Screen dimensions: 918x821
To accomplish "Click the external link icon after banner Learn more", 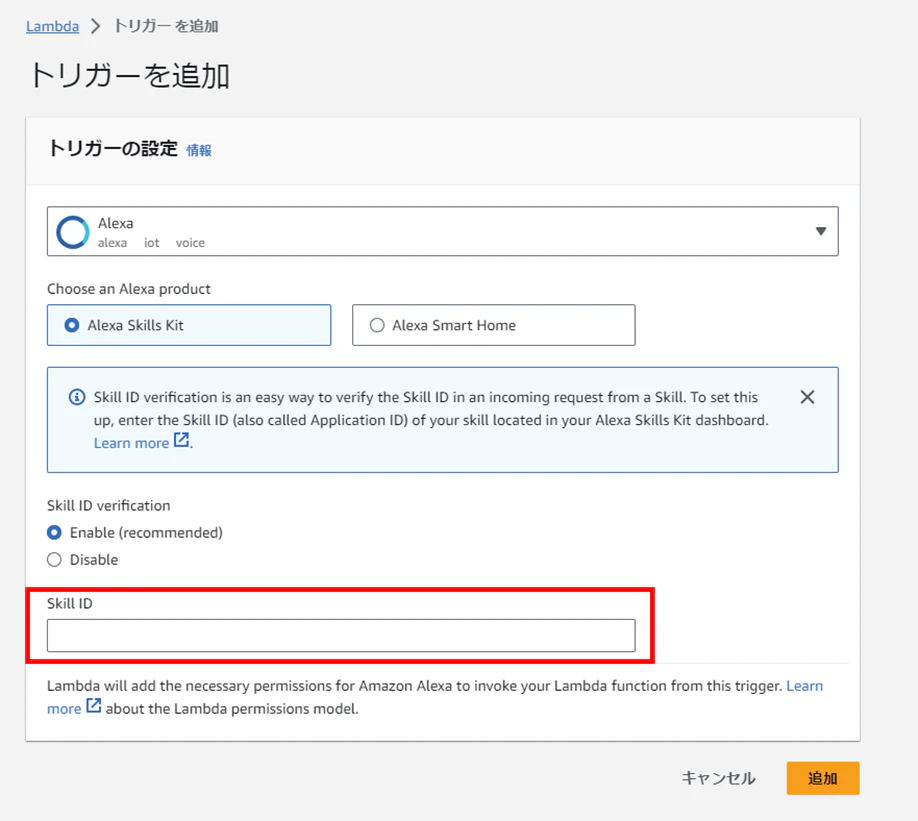I will (x=181, y=440).
